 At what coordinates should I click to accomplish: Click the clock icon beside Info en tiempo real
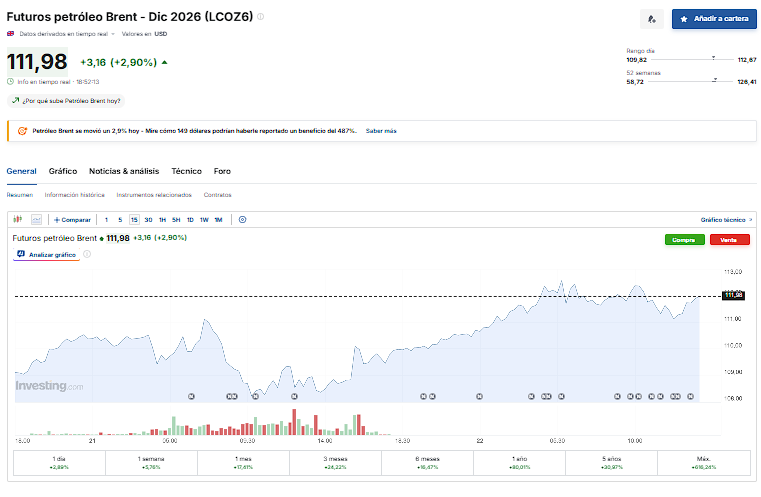tap(10, 82)
